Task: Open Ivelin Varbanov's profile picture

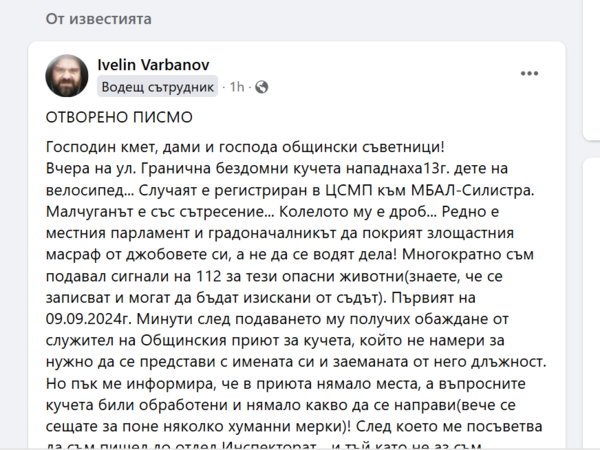Action: pyautogui.click(x=67, y=75)
